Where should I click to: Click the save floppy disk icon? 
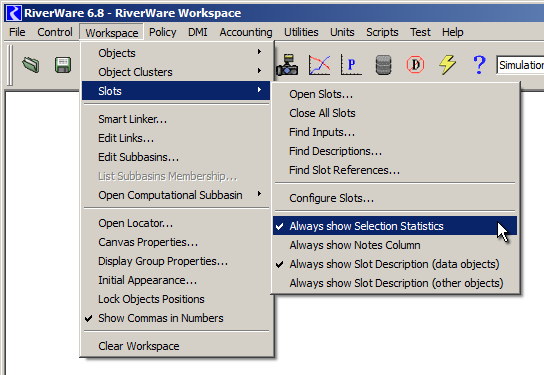click(x=63, y=65)
